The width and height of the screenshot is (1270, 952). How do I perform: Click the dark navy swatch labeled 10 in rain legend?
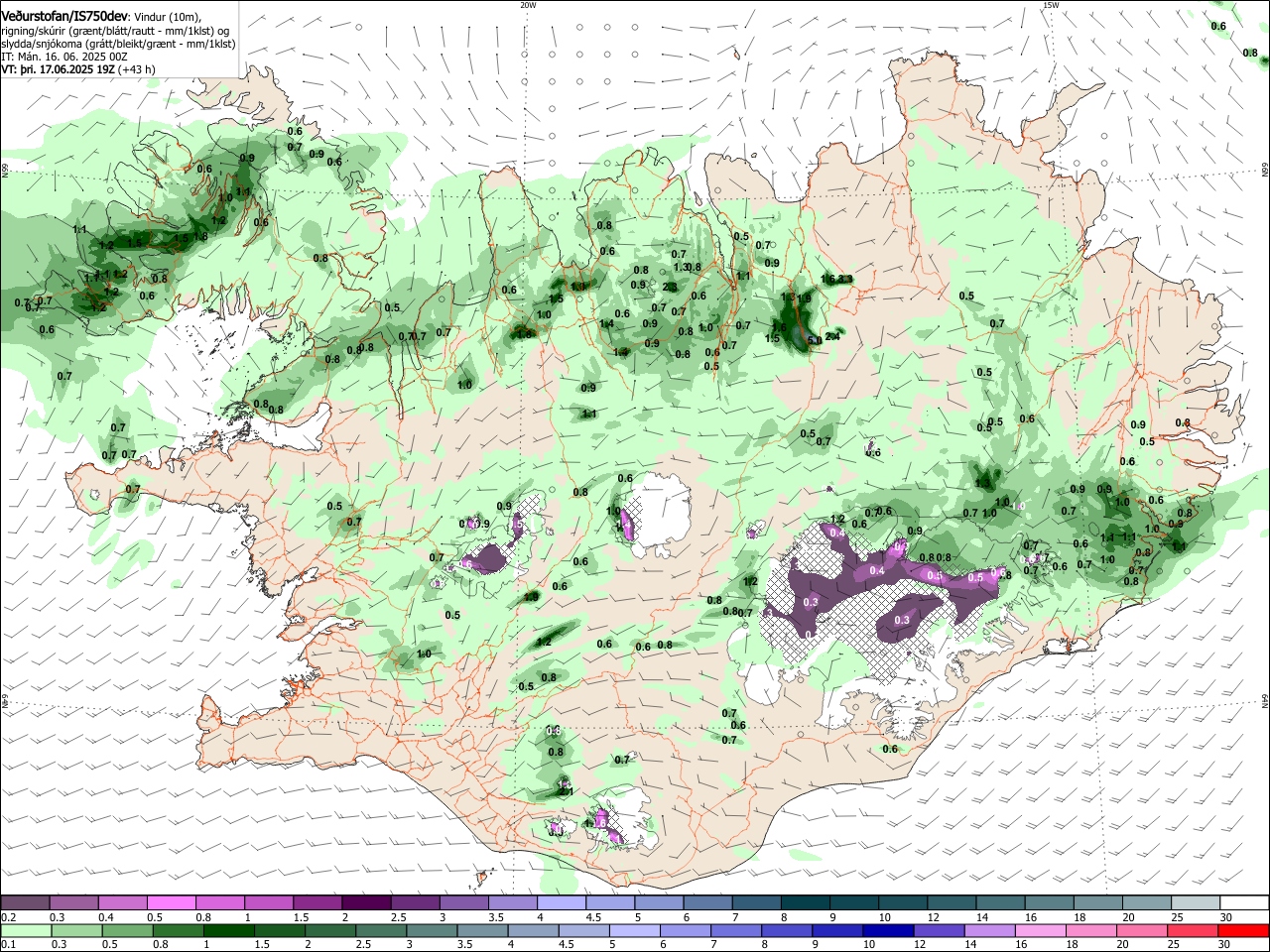tap(888, 930)
